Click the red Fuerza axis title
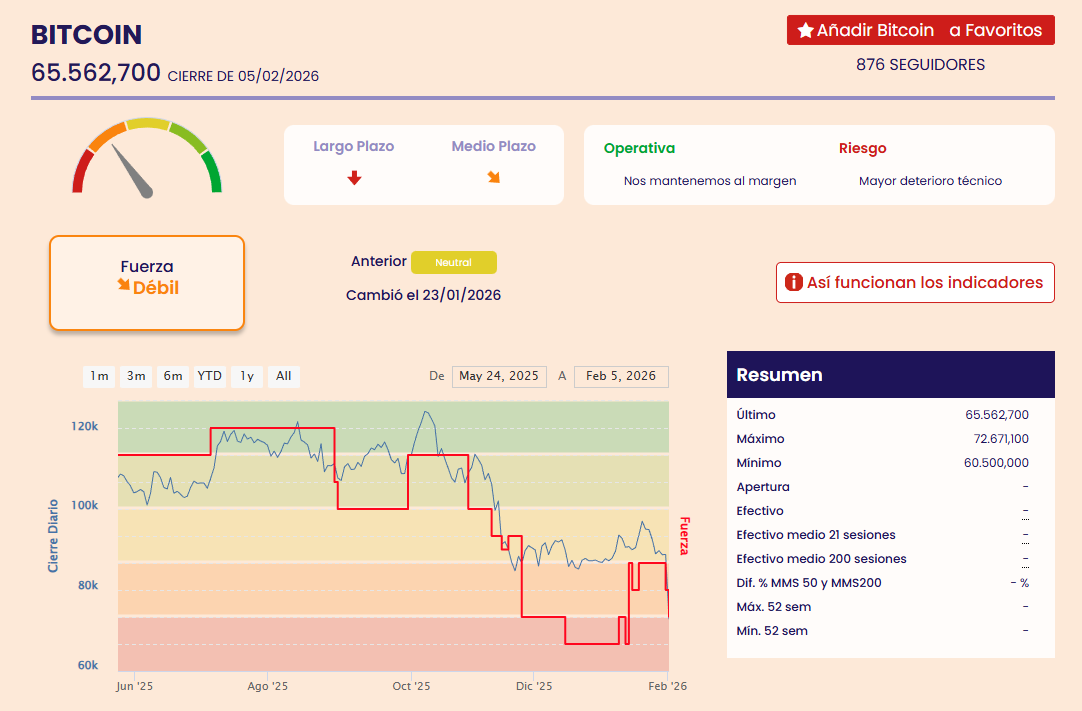The image size is (1082, 711). tap(684, 536)
